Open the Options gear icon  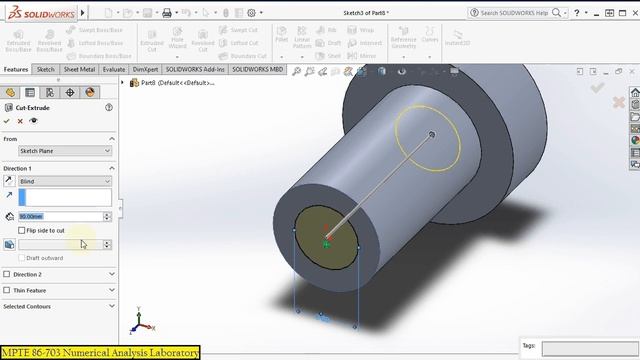[251, 13]
